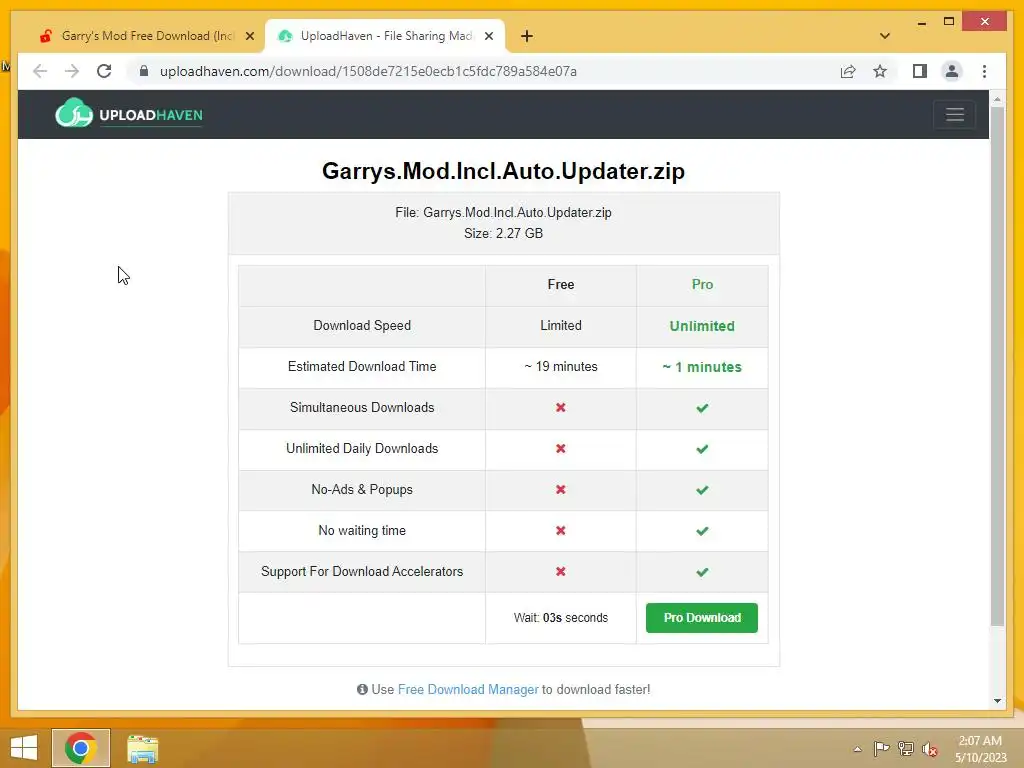Click the green 'Unlimited' download speed value
The image size is (1024, 768).
(x=702, y=326)
